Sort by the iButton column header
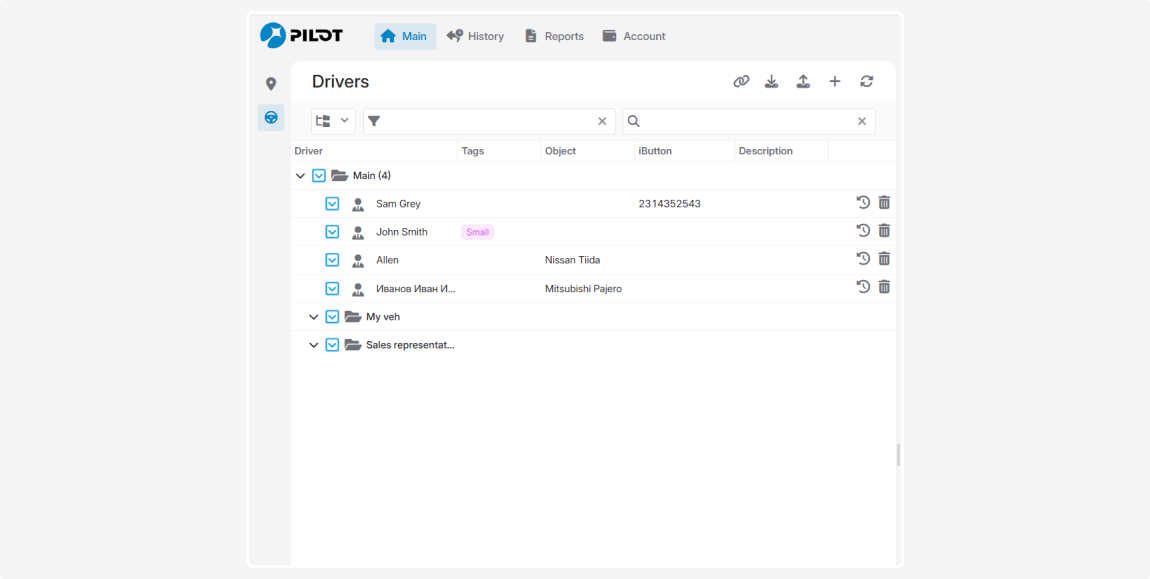Image resolution: width=1150 pixels, height=579 pixels. pos(655,151)
